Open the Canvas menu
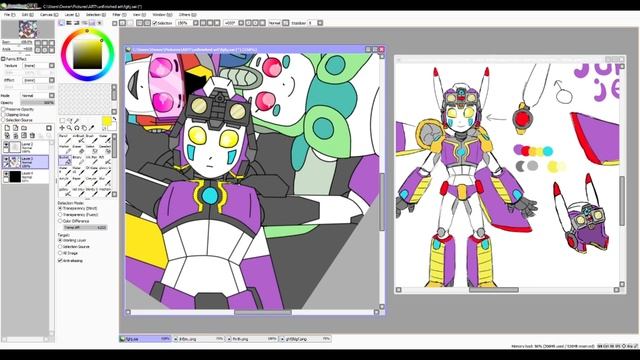640x360 pixels. pos(49,14)
